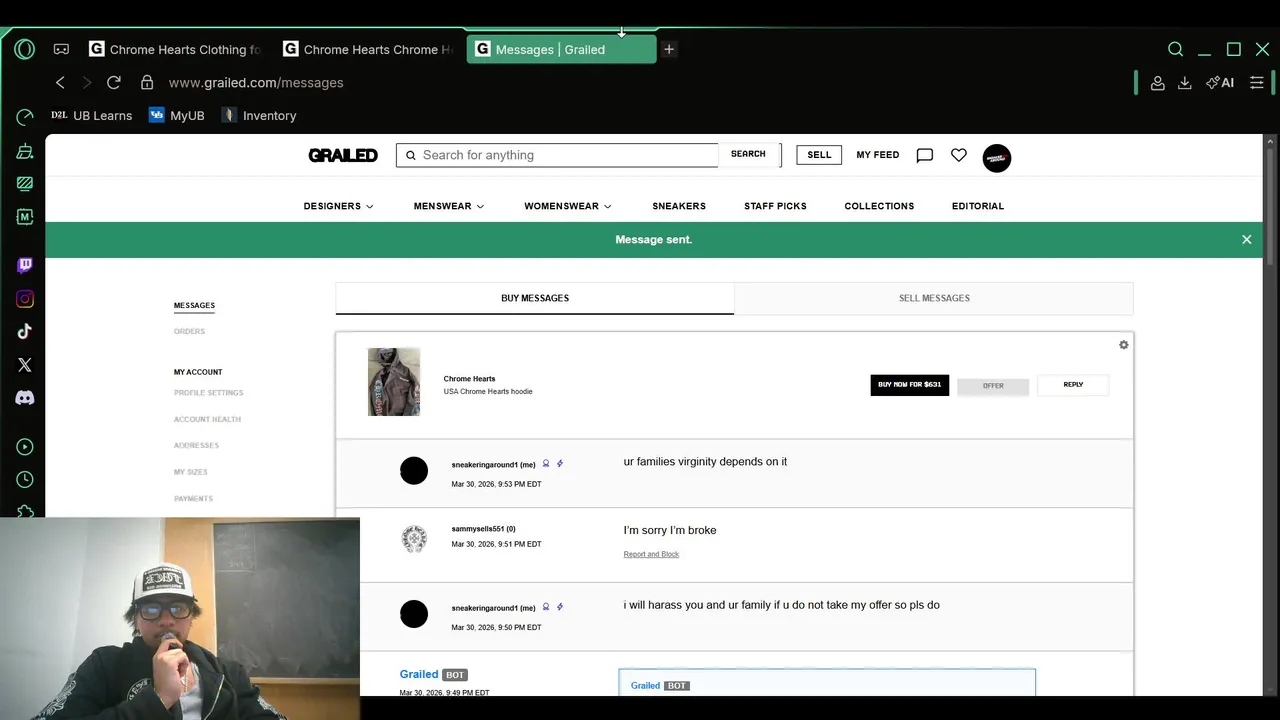
Task: Open the Opera GX main menu logo
Action: click(x=25, y=49)
